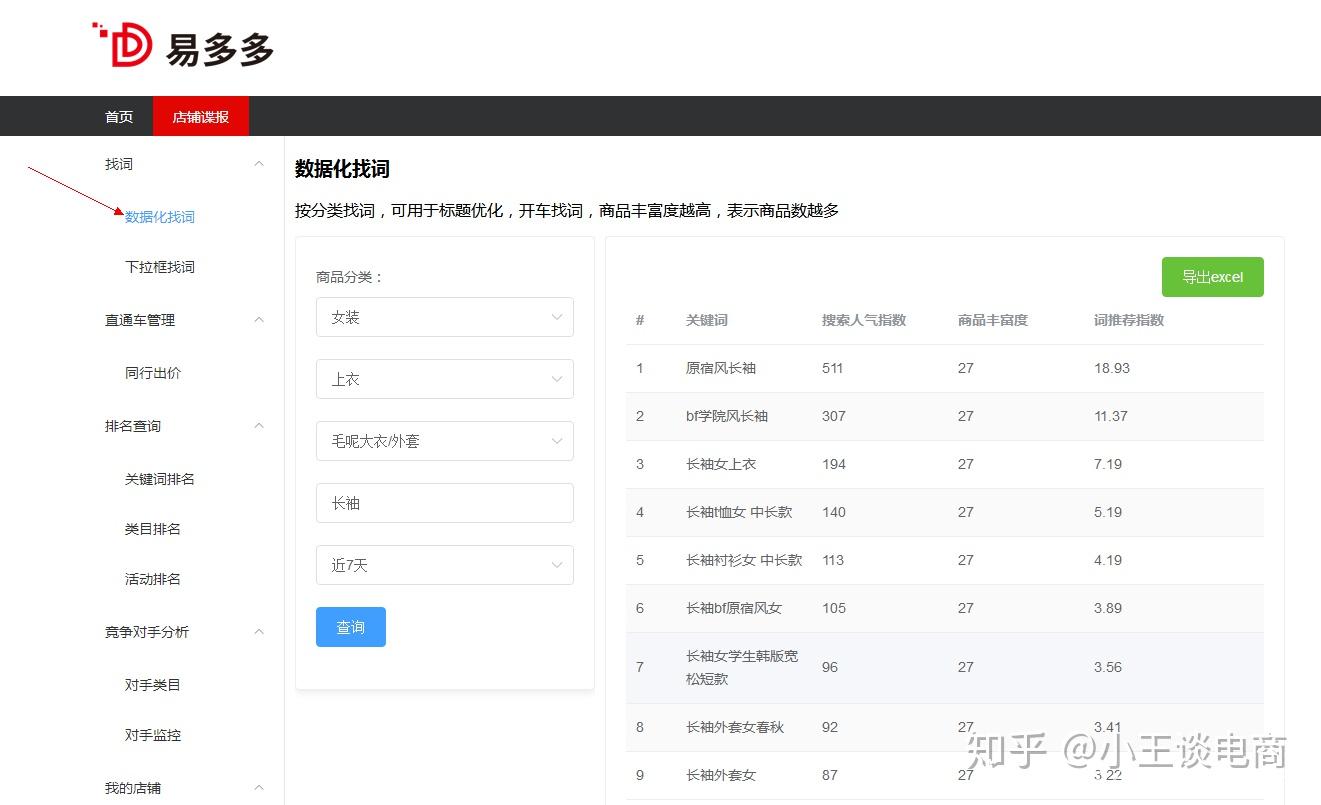Open the 女装 category dropdown
Screen dimensions: 1321x805
coord(445,317)
